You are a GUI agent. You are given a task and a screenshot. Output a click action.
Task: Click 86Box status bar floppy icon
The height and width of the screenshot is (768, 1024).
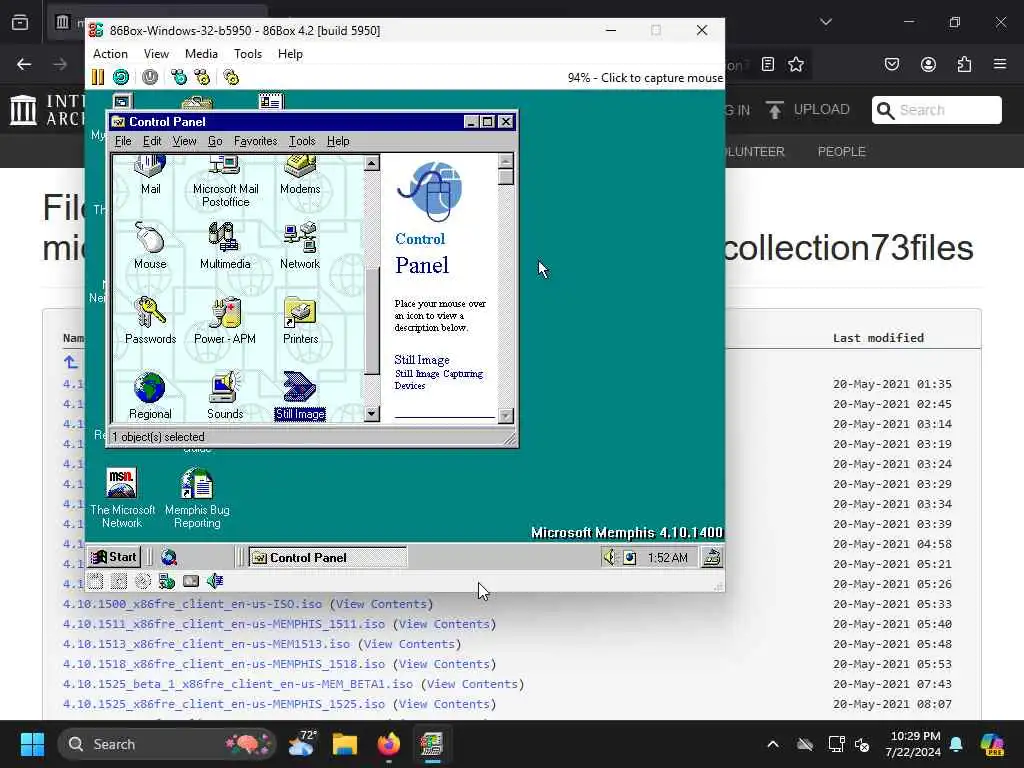[x=95, y=581]
